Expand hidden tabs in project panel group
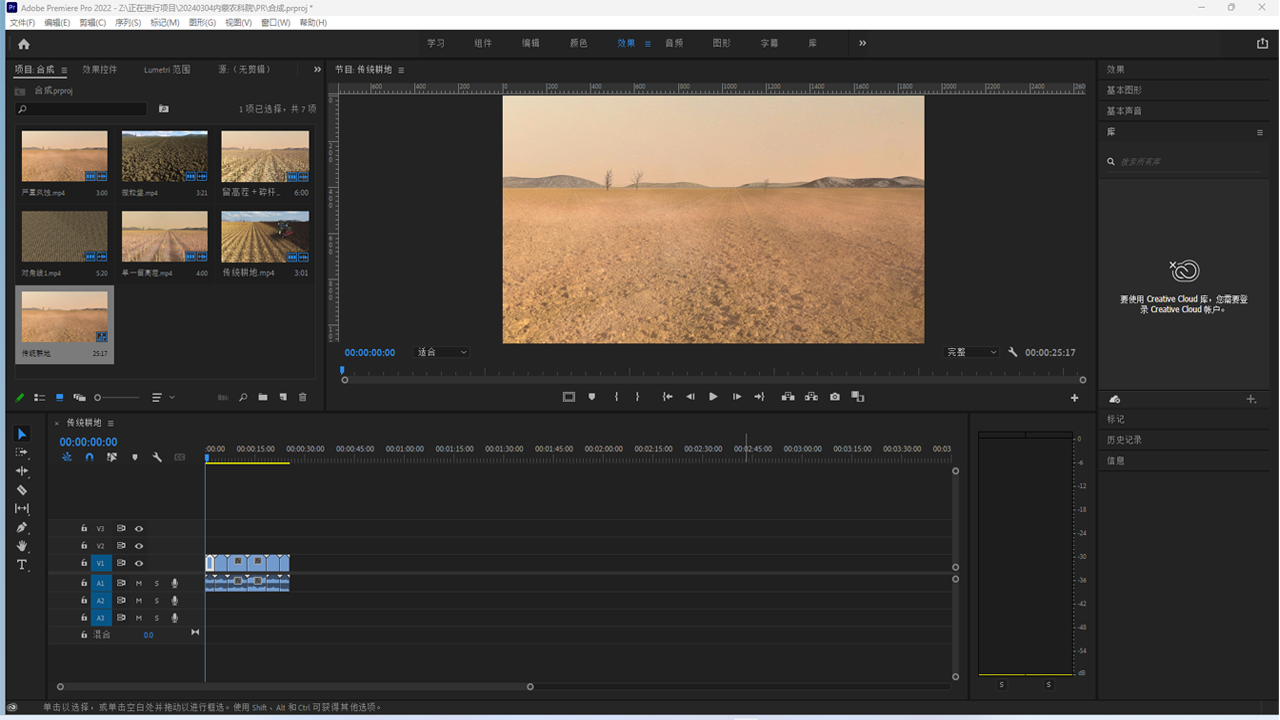The image size is (1280, 720). tap(318, 69)
